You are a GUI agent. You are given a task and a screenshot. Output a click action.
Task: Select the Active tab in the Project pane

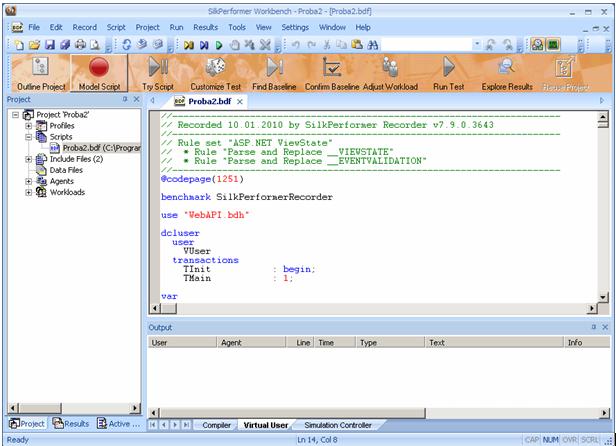point(119,424)
